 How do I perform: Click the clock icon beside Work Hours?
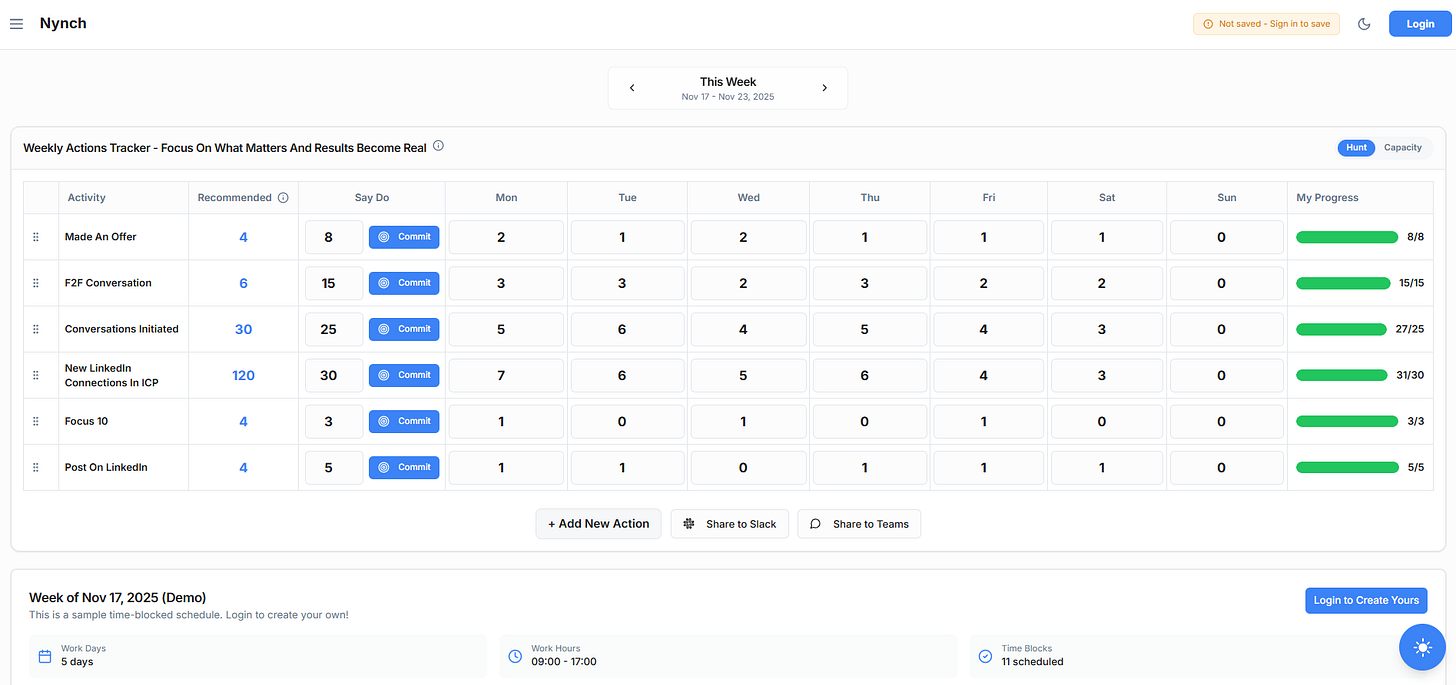515,656
